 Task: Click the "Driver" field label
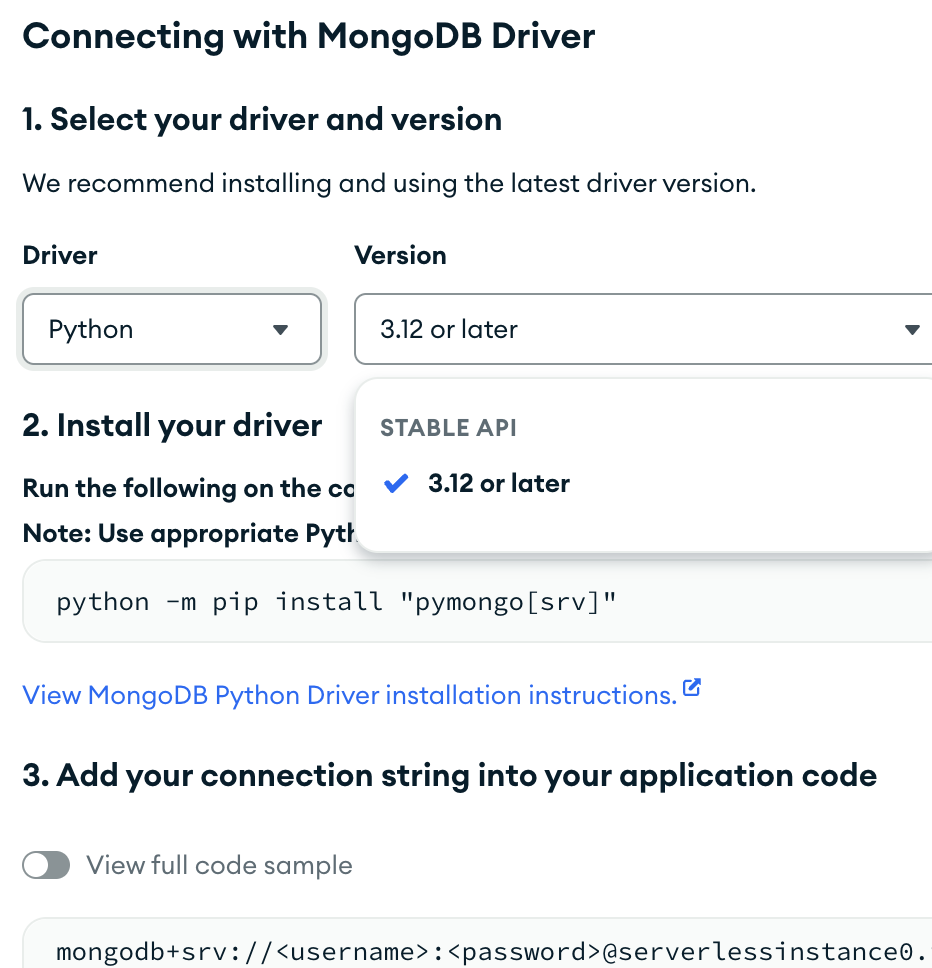click(x=60, y=255)
